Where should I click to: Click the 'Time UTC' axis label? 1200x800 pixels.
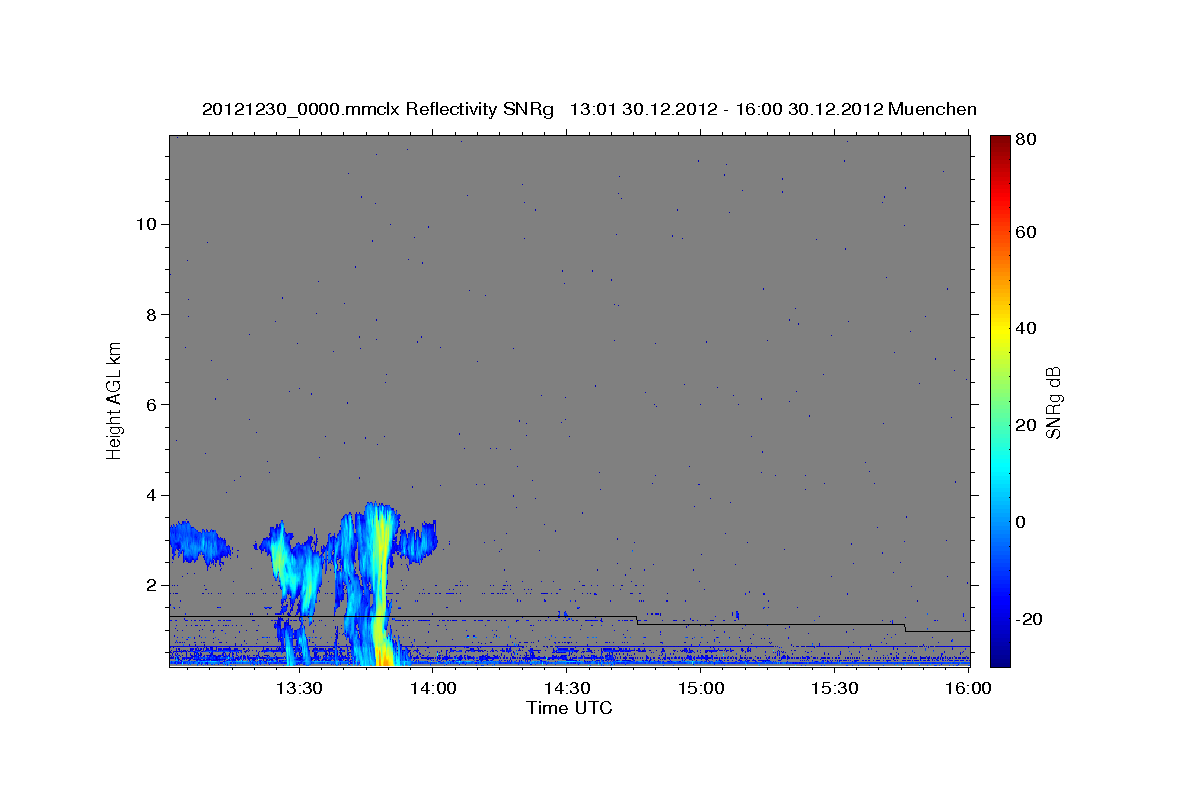(569, 708)
